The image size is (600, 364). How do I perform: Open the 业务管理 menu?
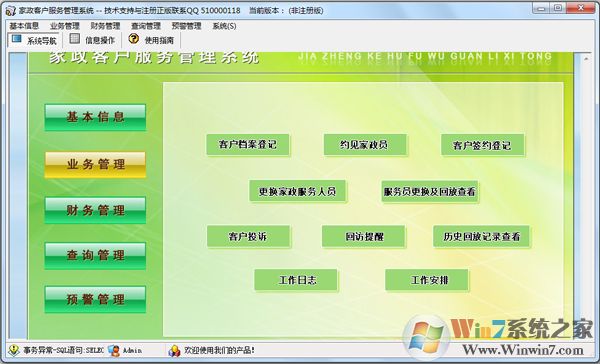click(65, 26)
